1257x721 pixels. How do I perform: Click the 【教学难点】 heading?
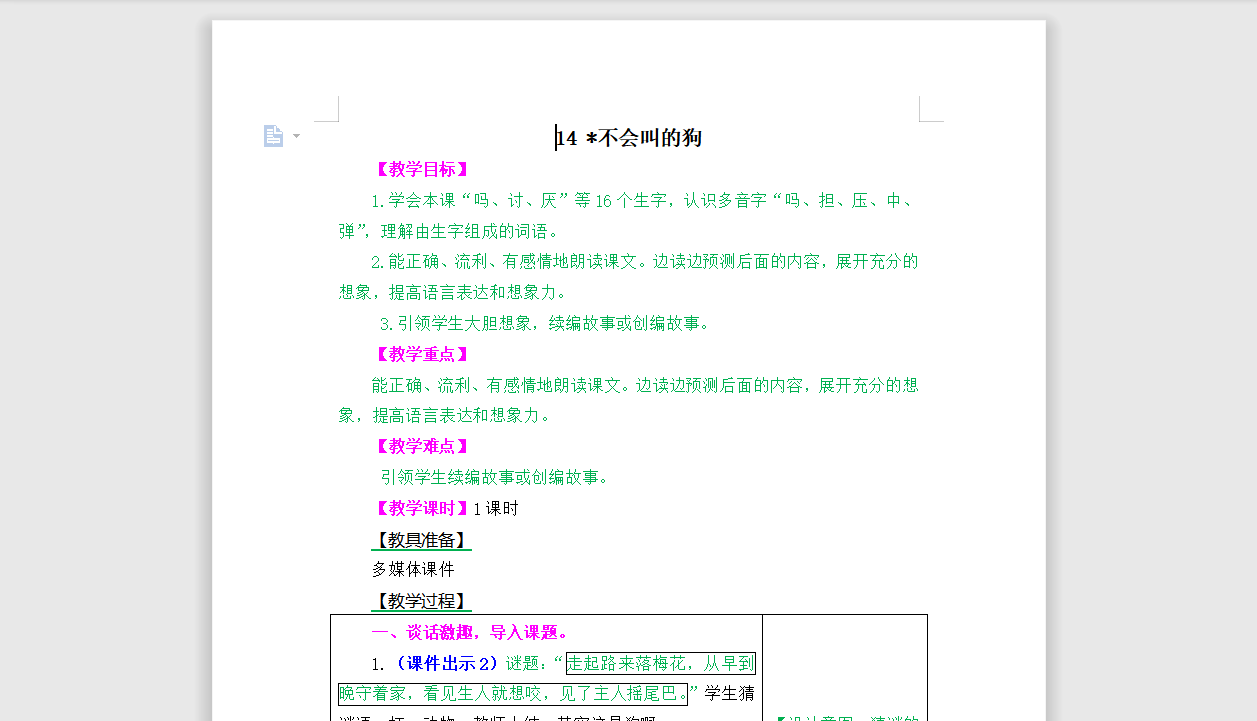(421, 446)
